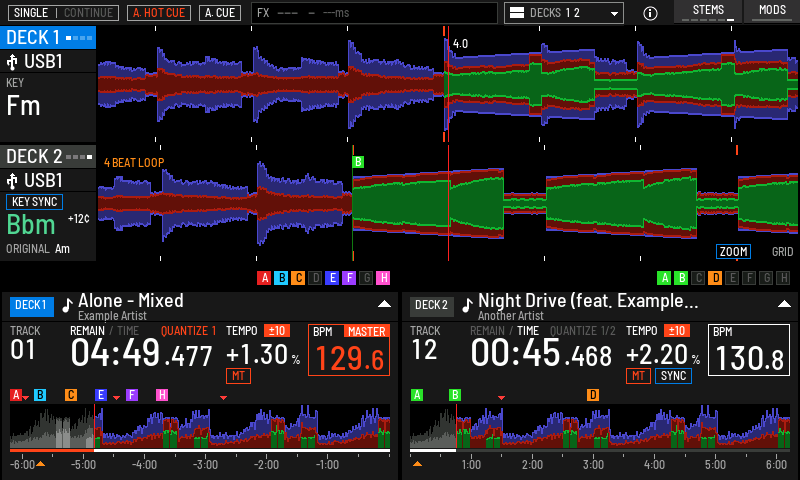Select GRID waveform mode
Screen dimensions: 800x480
[782, 251]
